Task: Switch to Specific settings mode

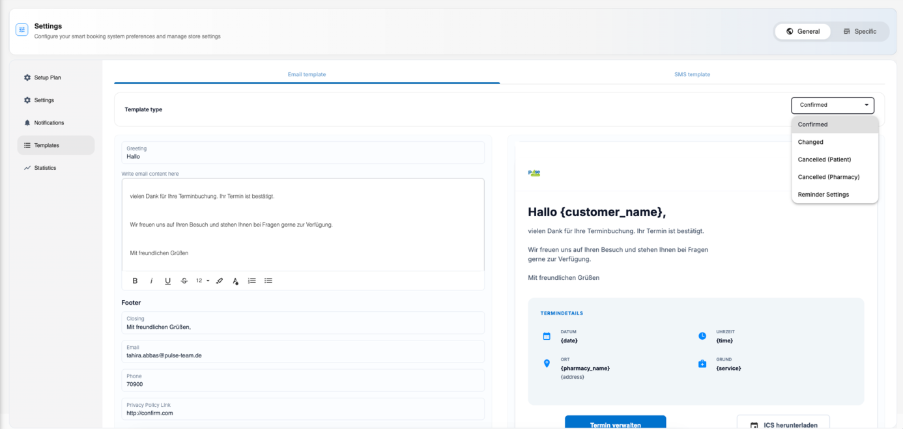Action: point(860,32)
